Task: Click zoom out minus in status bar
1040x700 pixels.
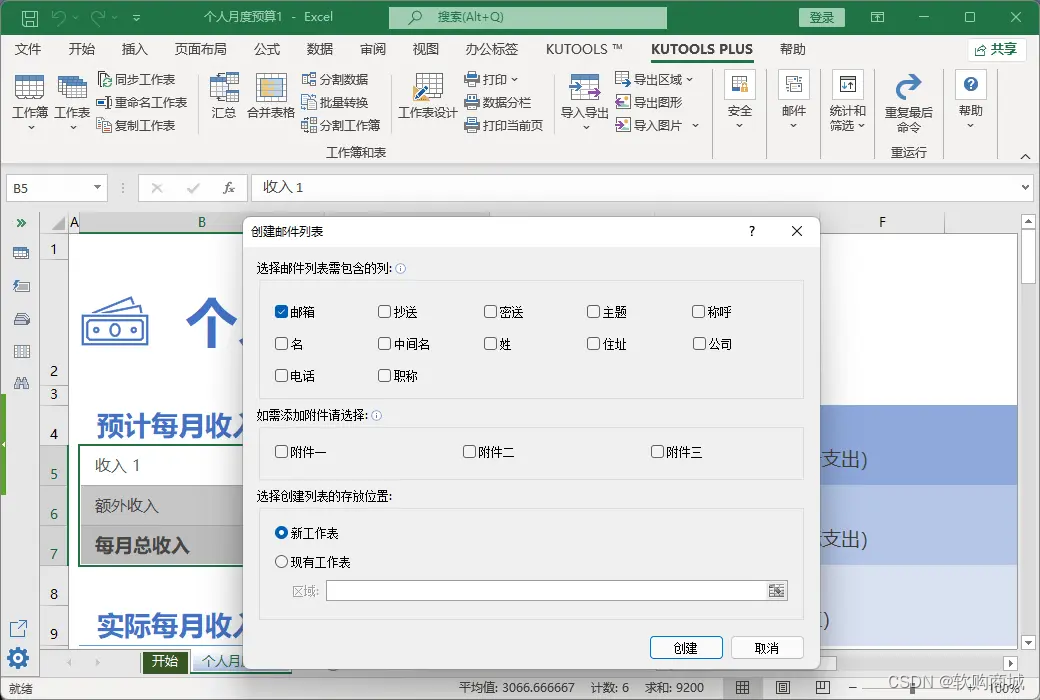Action: click(853, 687)
